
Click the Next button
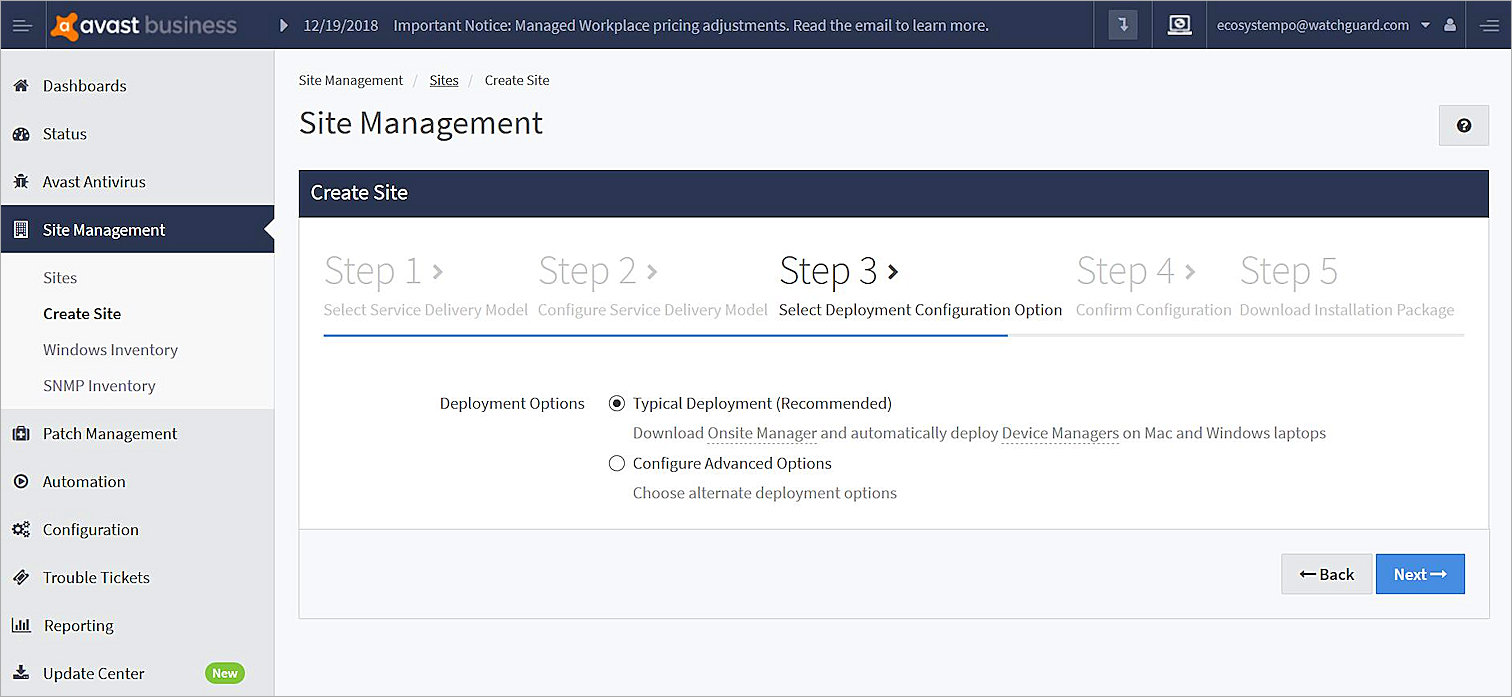pyautogui.click(x=1419, y=574)
